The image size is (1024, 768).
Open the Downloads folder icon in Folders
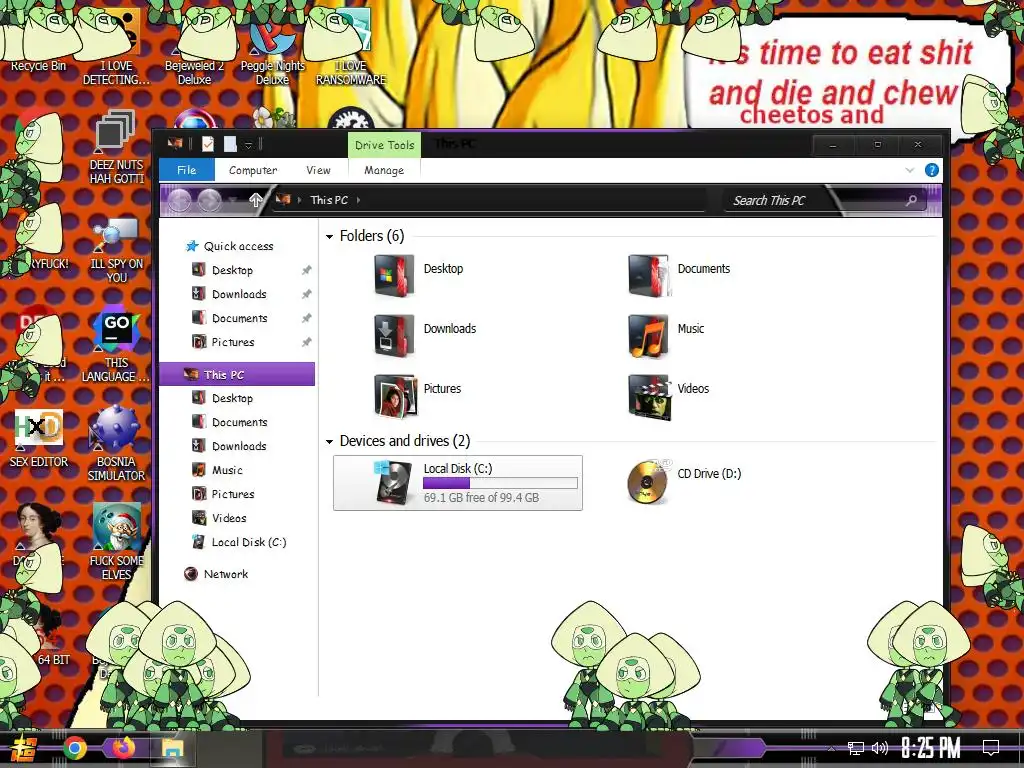coord(393,336)
